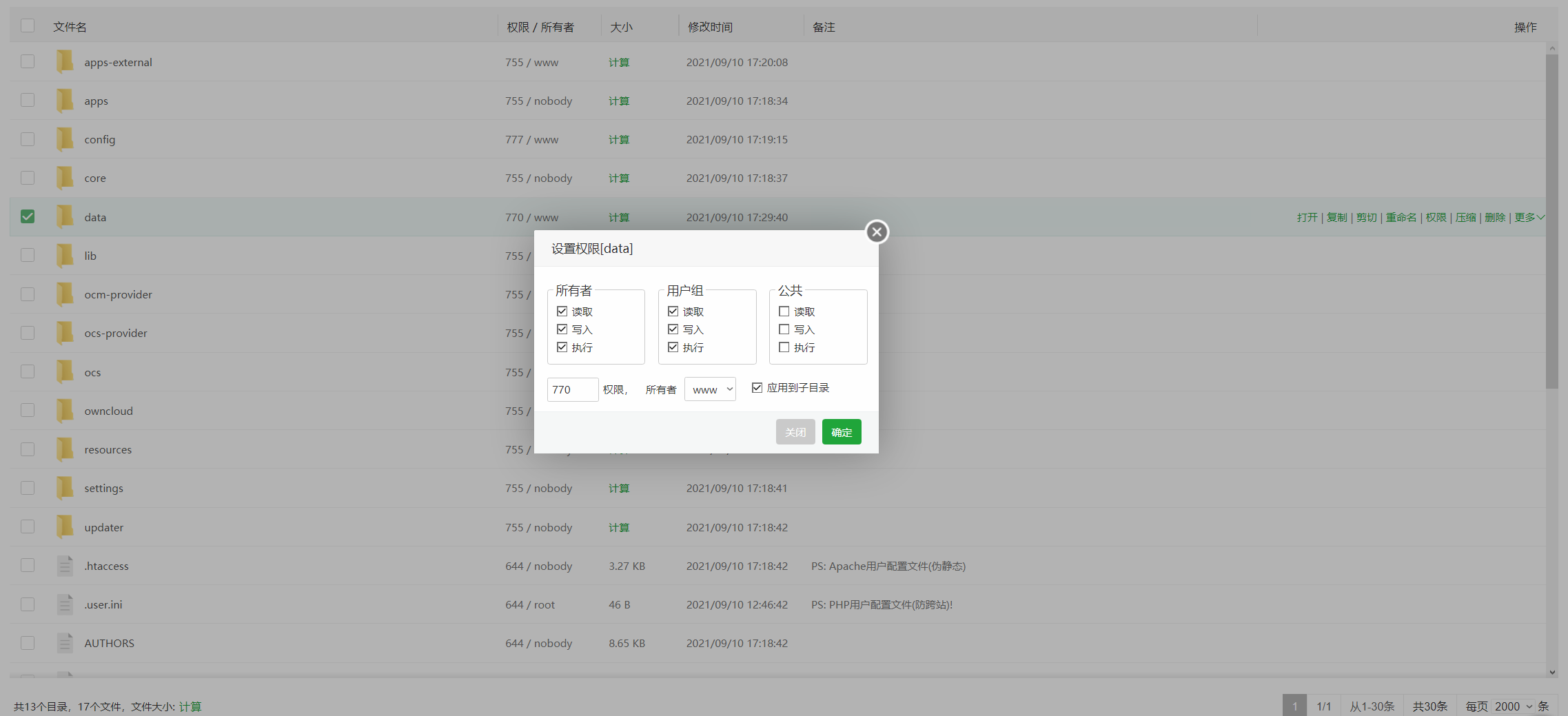Image resolution: width=1568 pixels, height=716 pixels.
Task: Click 重命名 link in data row
Action: 1401,217
